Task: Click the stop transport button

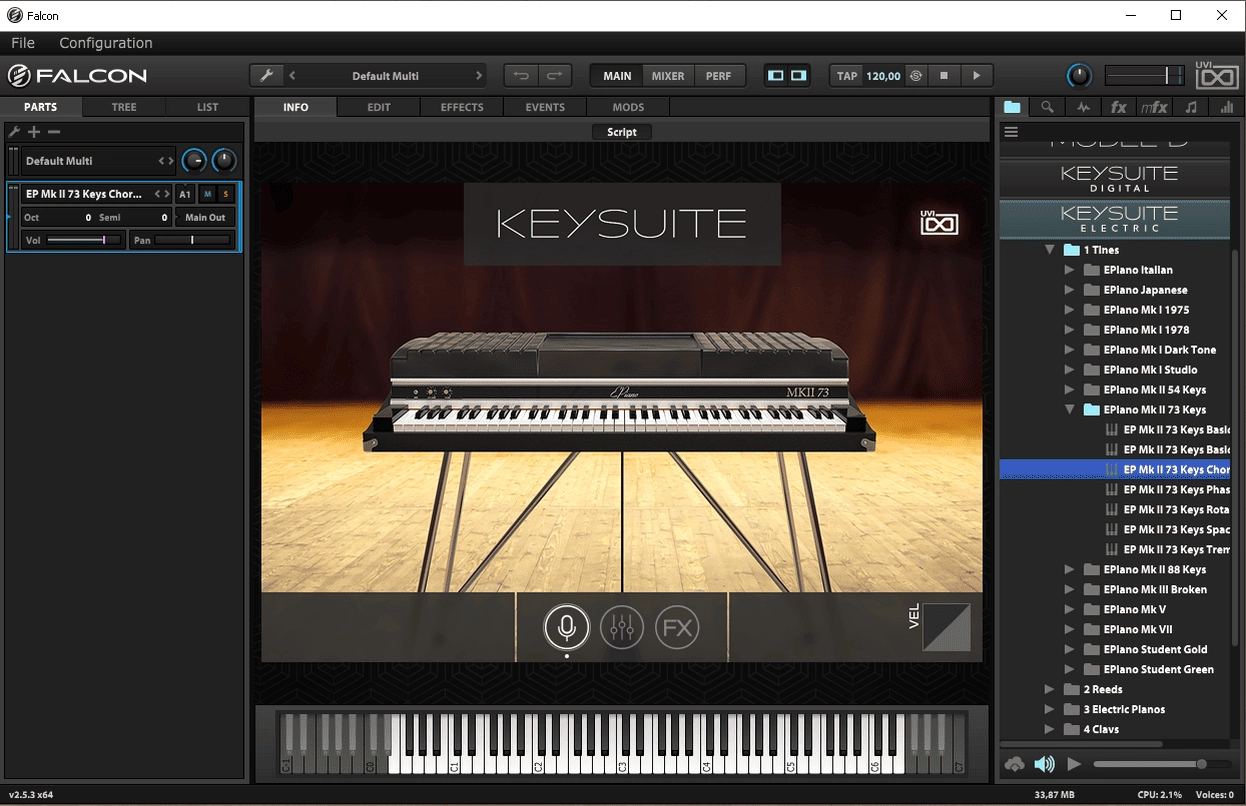Action: 943,75
